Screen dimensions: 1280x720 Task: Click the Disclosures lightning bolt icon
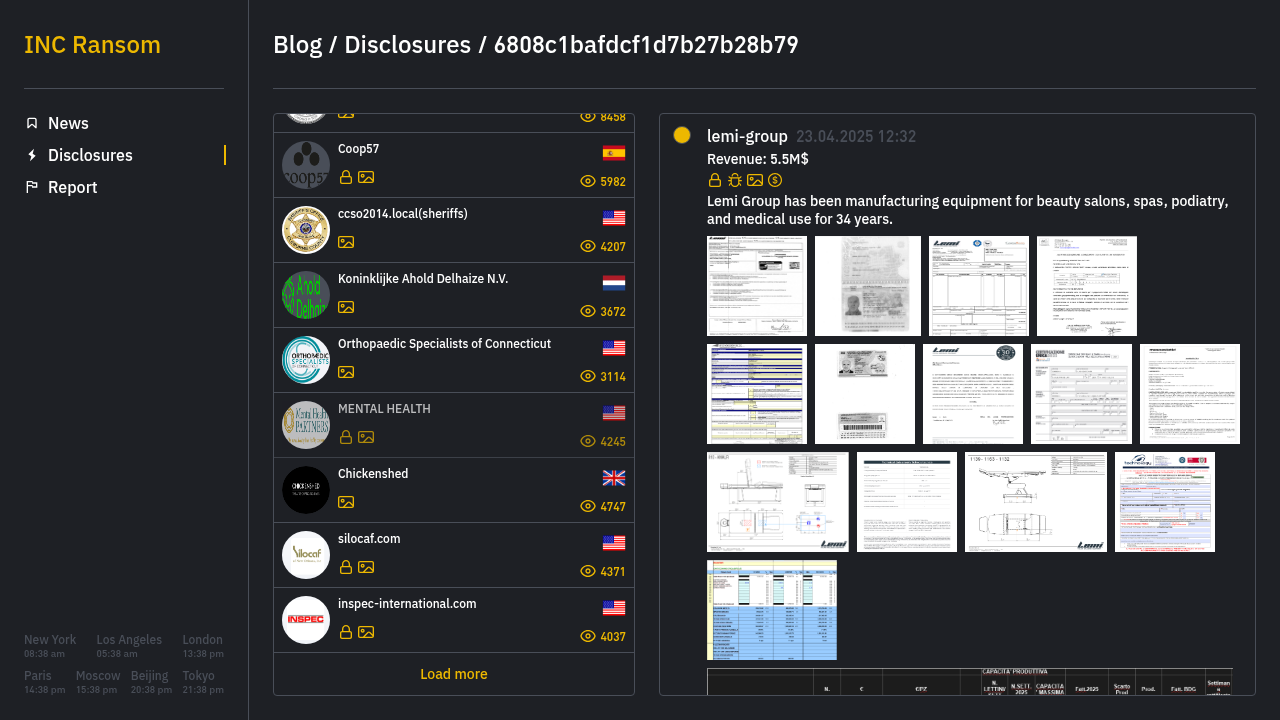32,155
